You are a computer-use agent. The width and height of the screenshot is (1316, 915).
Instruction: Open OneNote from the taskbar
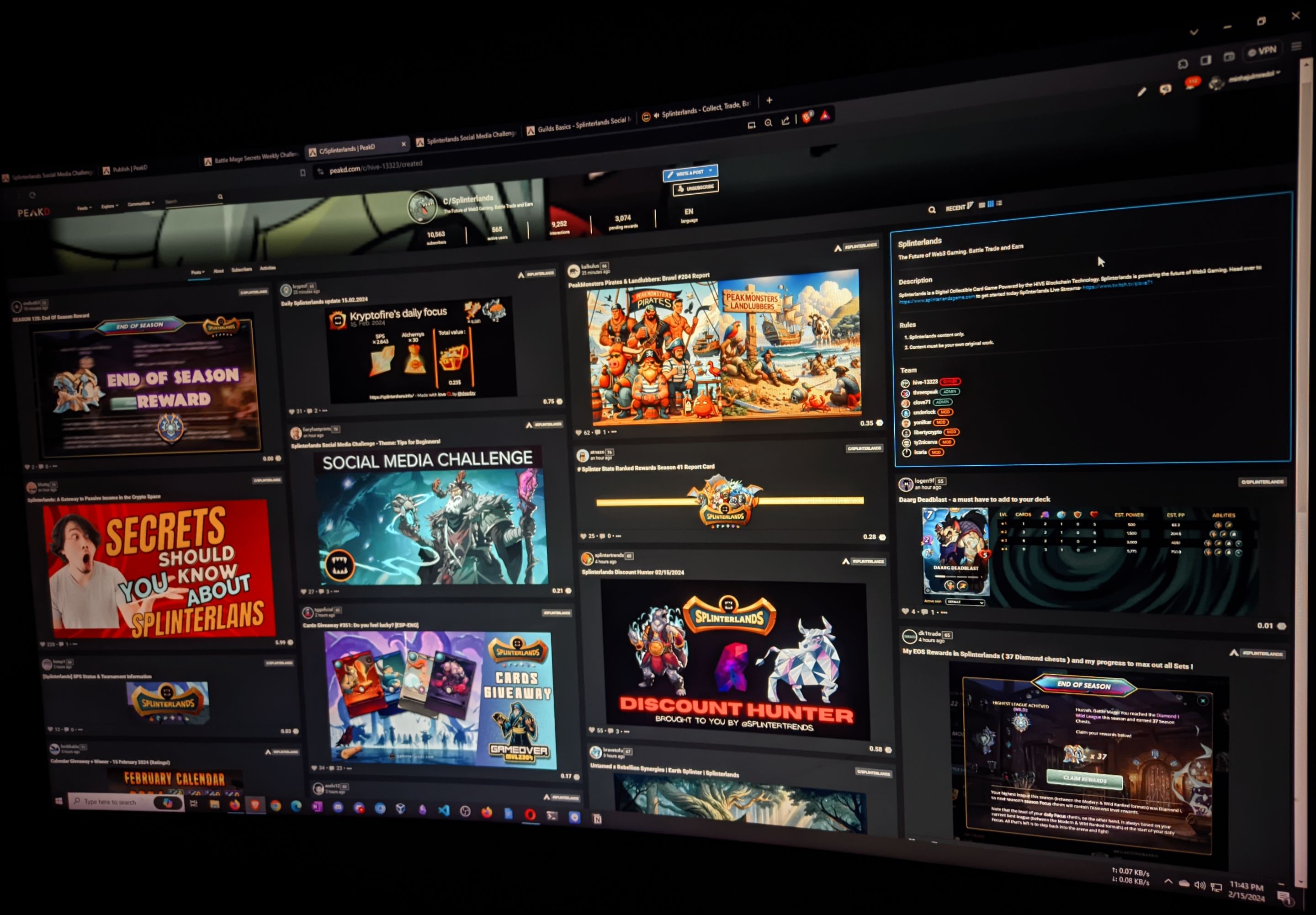click(x=317, y=807)
